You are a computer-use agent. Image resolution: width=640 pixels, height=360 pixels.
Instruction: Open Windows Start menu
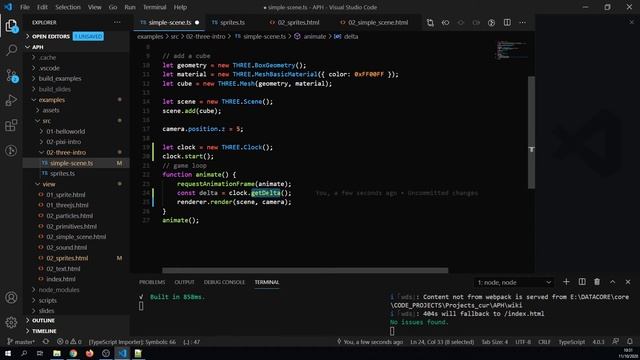[8, 353]
